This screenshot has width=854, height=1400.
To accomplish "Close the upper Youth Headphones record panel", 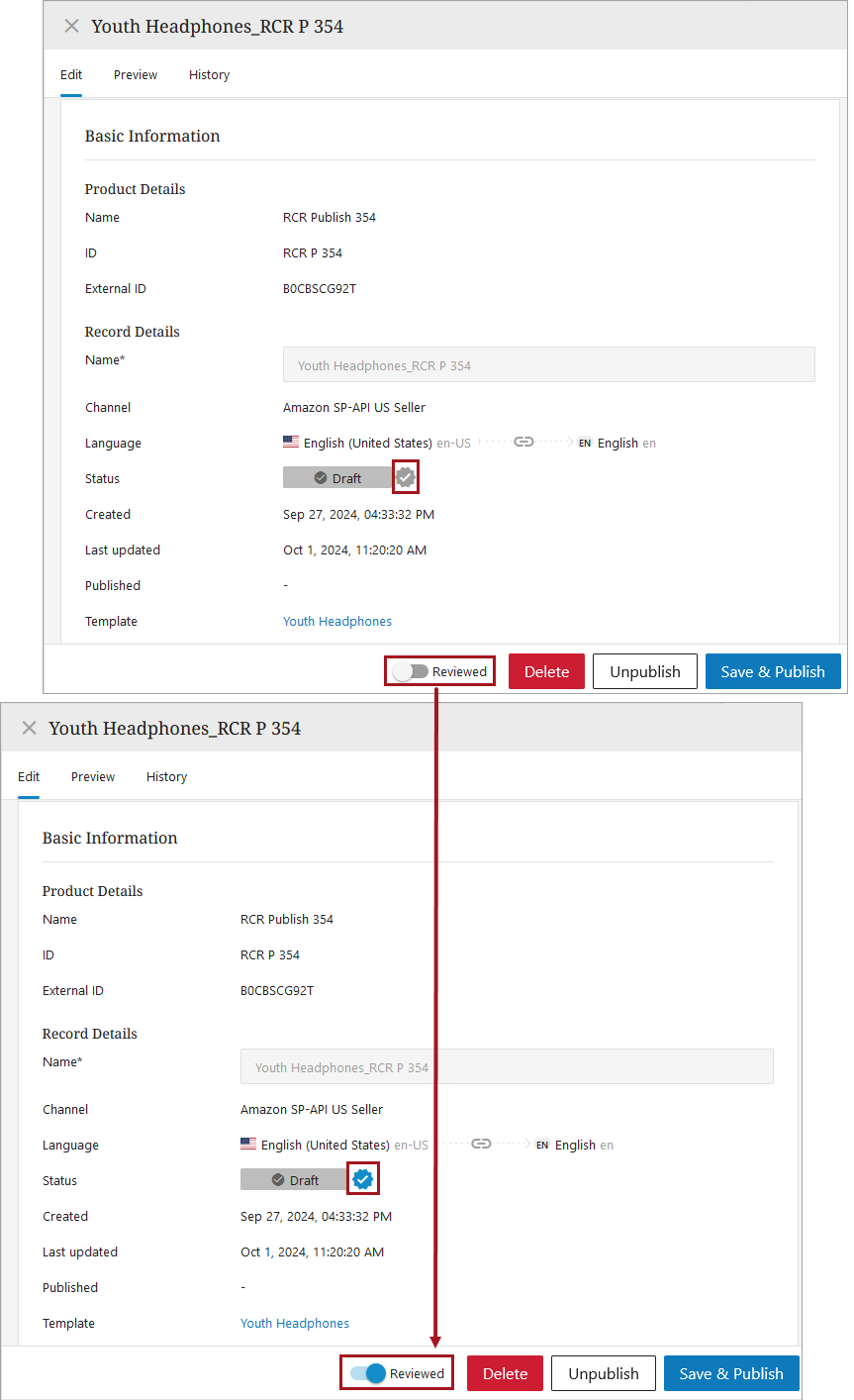I will click(x=71, y=27).
